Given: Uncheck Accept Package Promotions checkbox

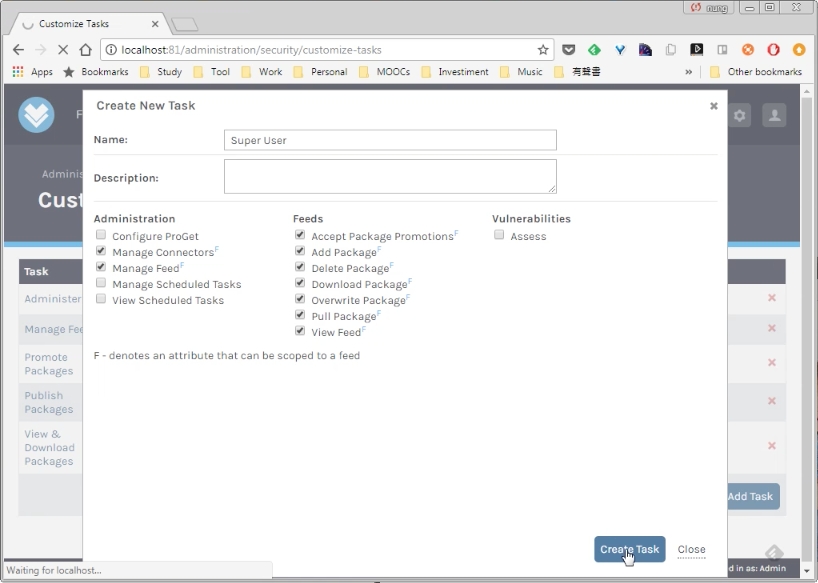Looking at the screenshot, I should [x=300, y=235].
